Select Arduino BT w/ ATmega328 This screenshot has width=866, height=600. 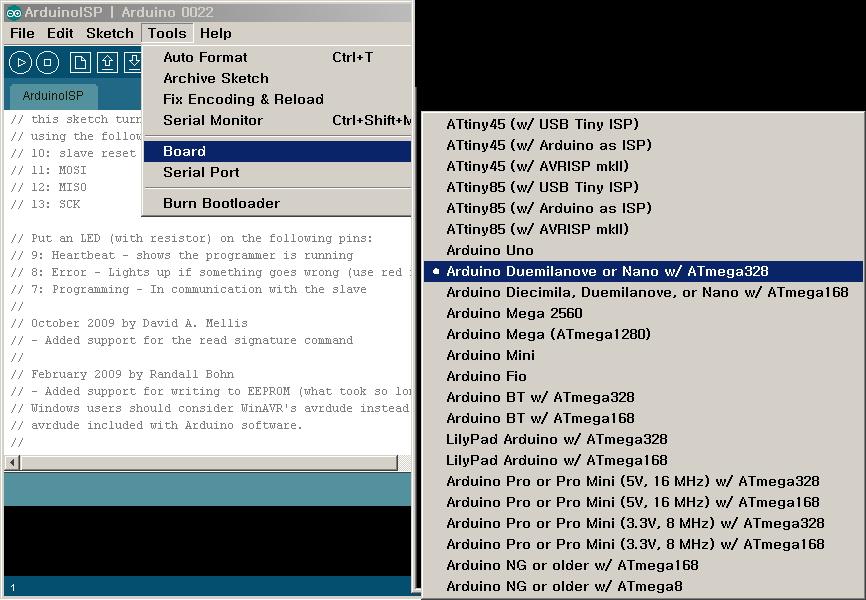[x=643, y=397]
